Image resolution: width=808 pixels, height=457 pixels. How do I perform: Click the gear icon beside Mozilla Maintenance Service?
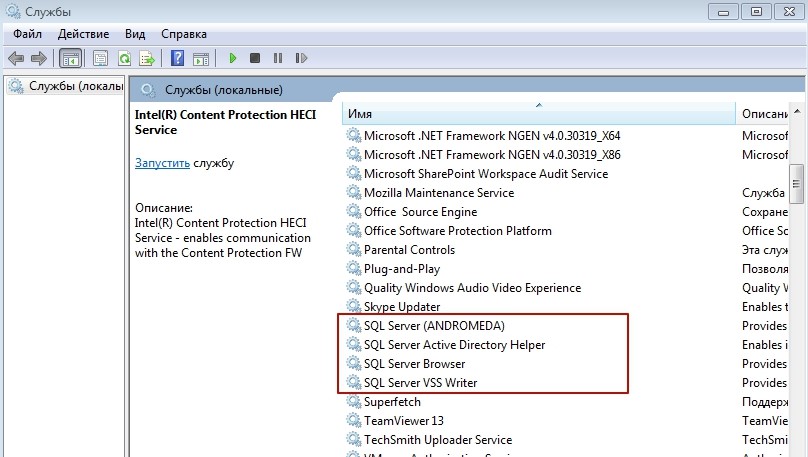pyautogui.click(x=354, y=192)
